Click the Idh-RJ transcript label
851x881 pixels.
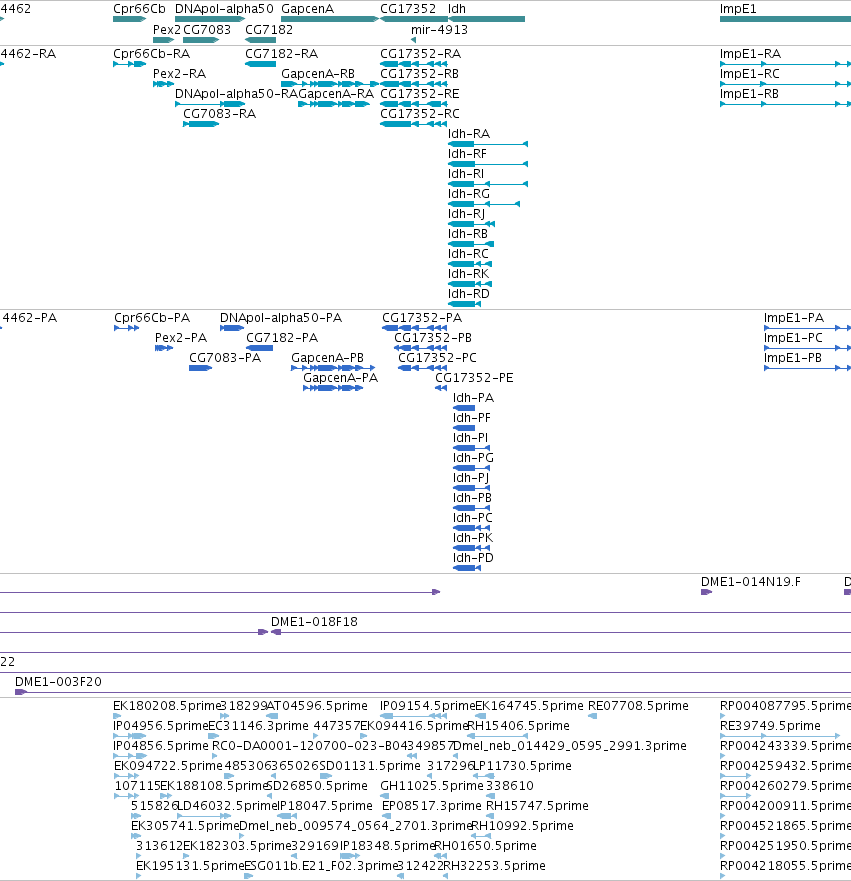466,214
